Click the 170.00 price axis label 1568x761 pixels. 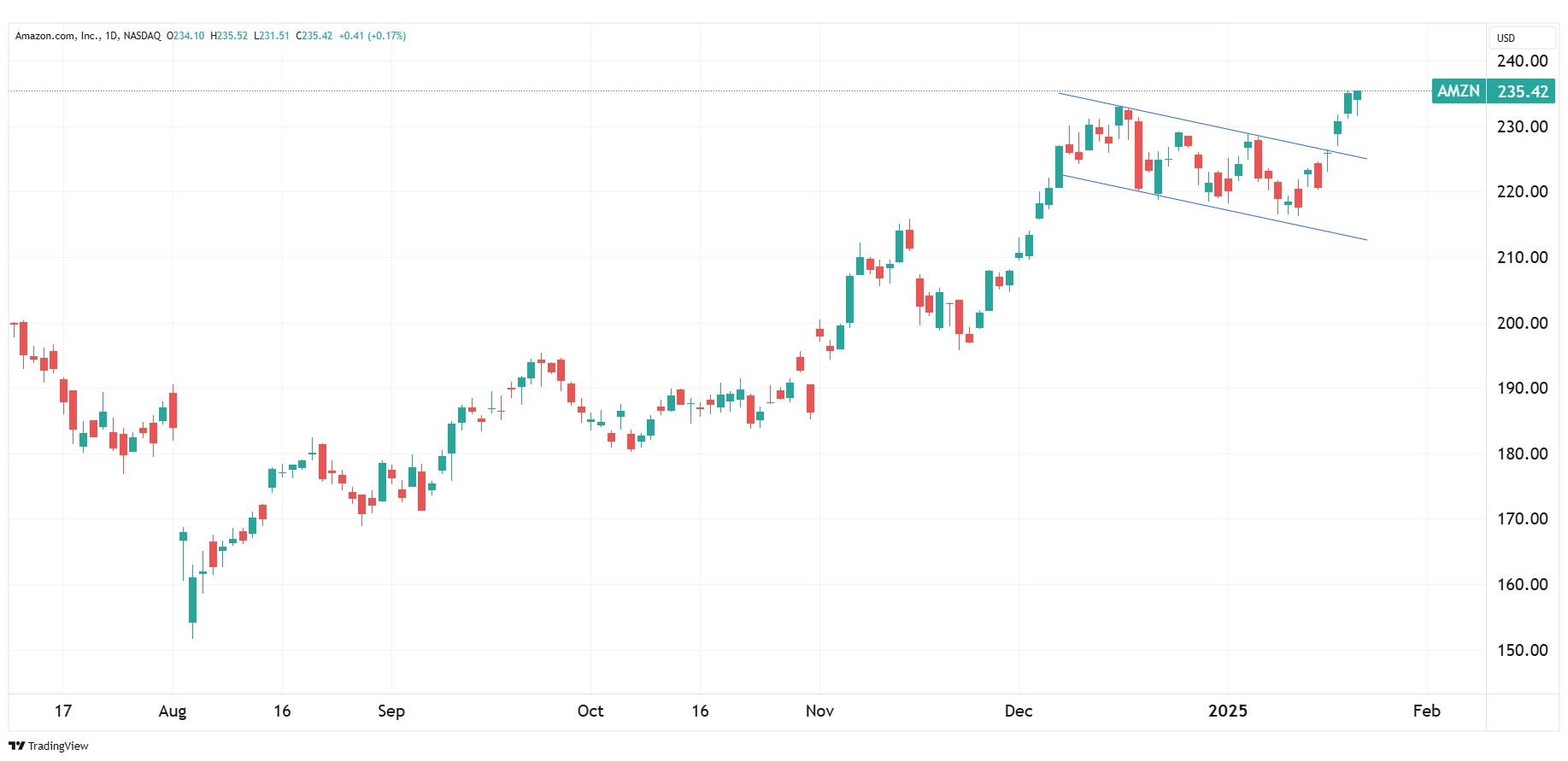(x=1522, y=518)
